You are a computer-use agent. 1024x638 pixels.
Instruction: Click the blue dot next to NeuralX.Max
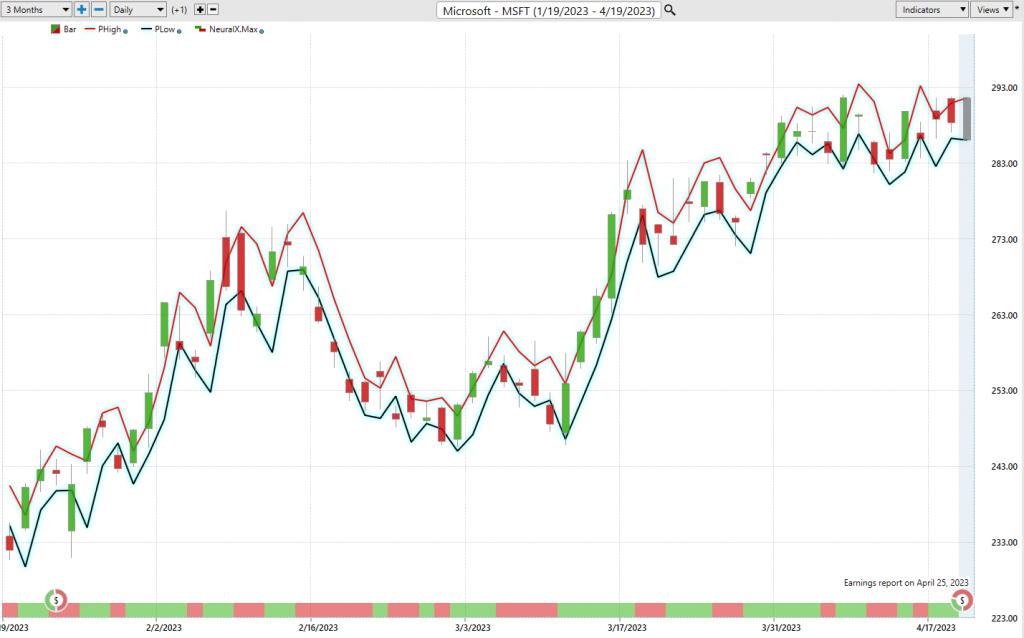pos(262,31)
